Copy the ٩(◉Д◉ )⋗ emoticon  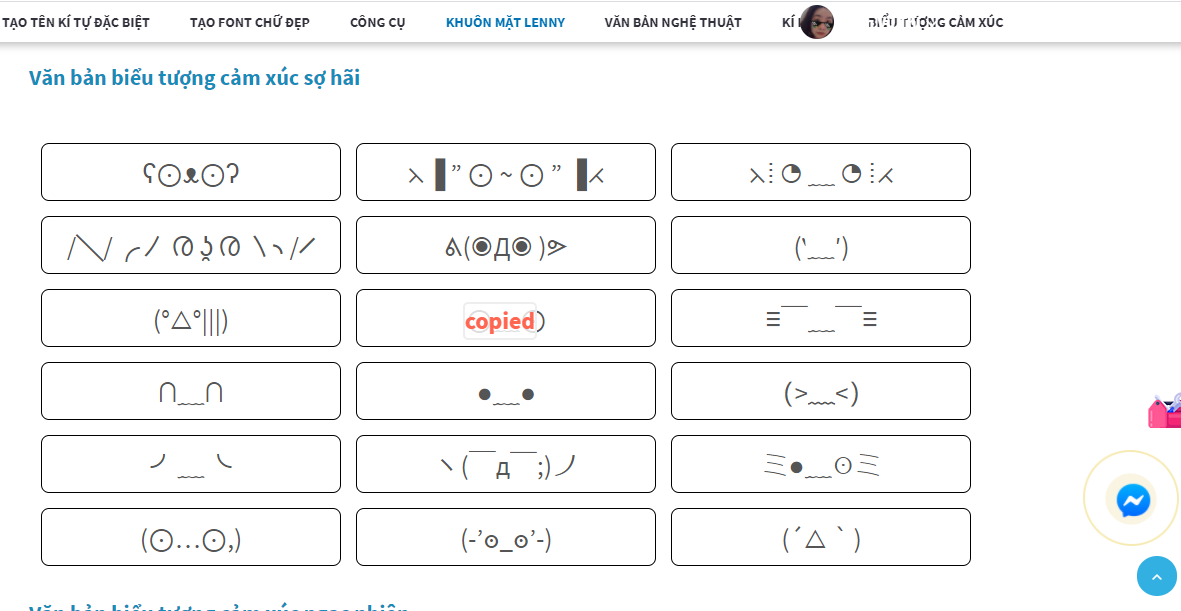506,245
